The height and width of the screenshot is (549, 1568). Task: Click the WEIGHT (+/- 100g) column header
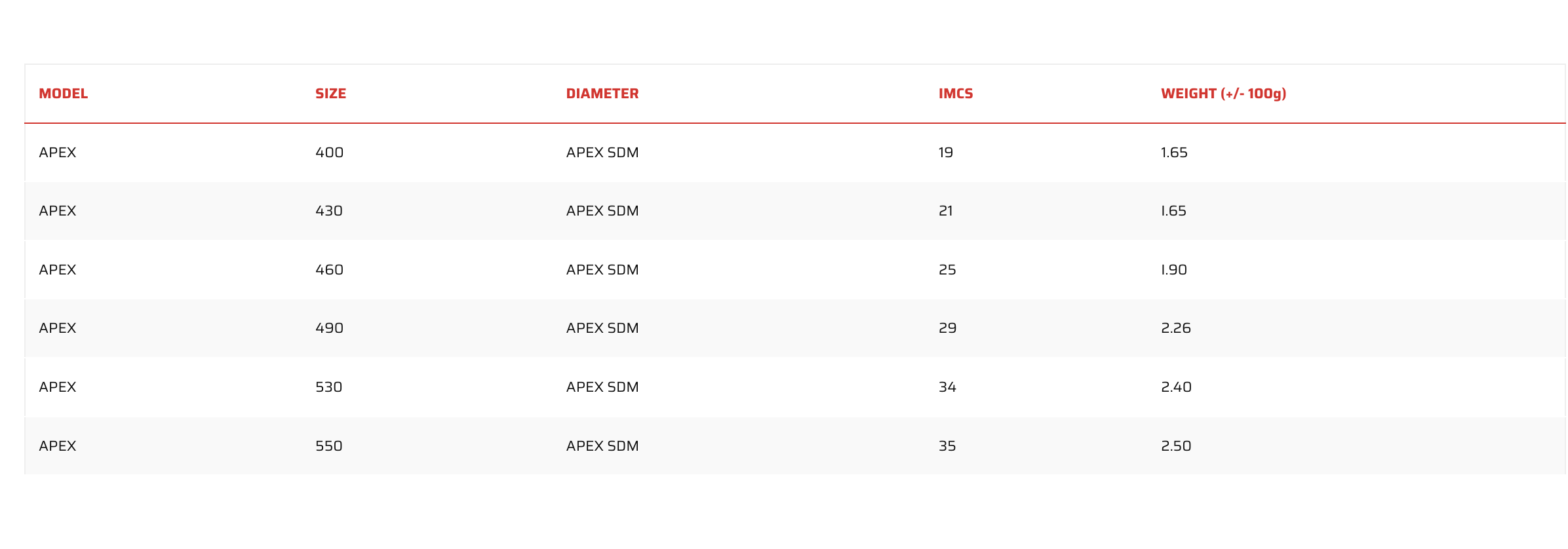tap(1224, 94)
